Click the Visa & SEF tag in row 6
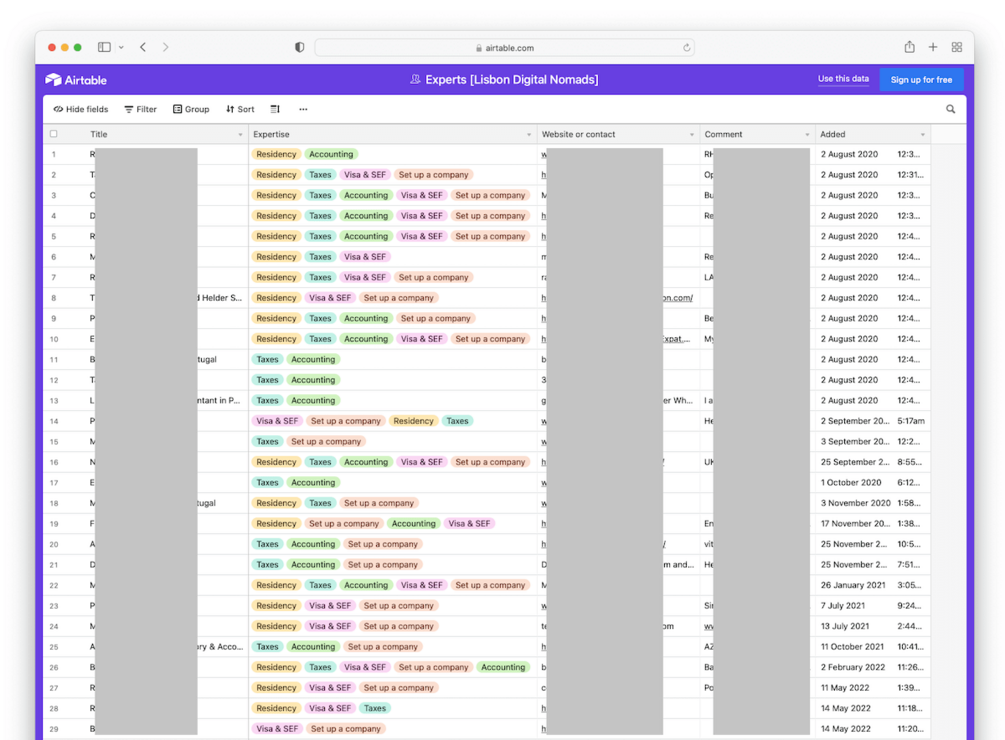 point(365,257)
